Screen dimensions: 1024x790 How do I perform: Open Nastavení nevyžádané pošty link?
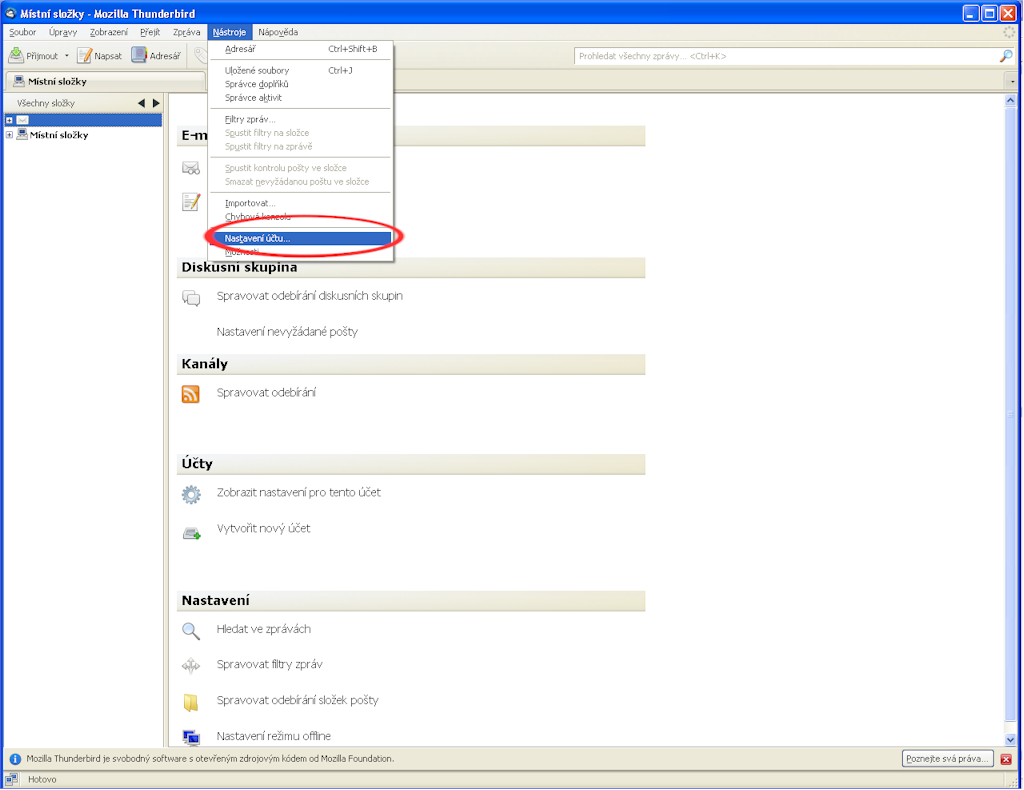click(x=287, y=332)
